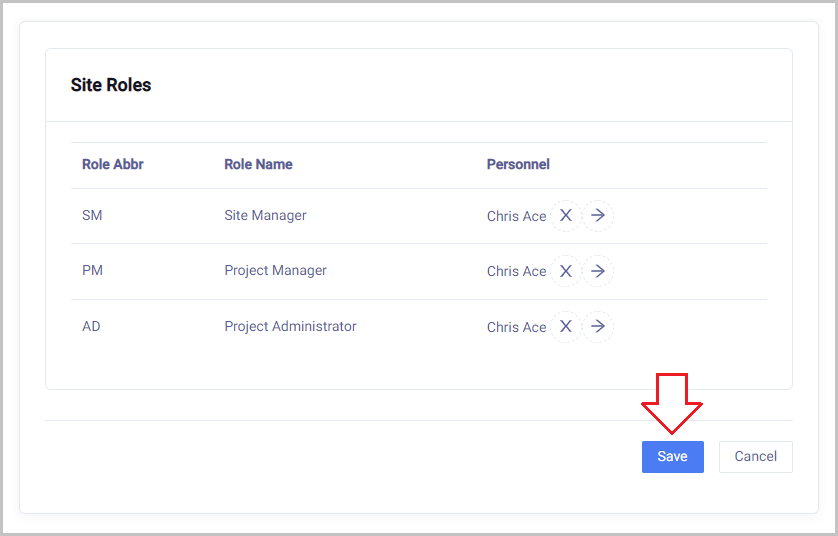Remove Chris Ace from Project Manager role

click(x=565, y=271)
